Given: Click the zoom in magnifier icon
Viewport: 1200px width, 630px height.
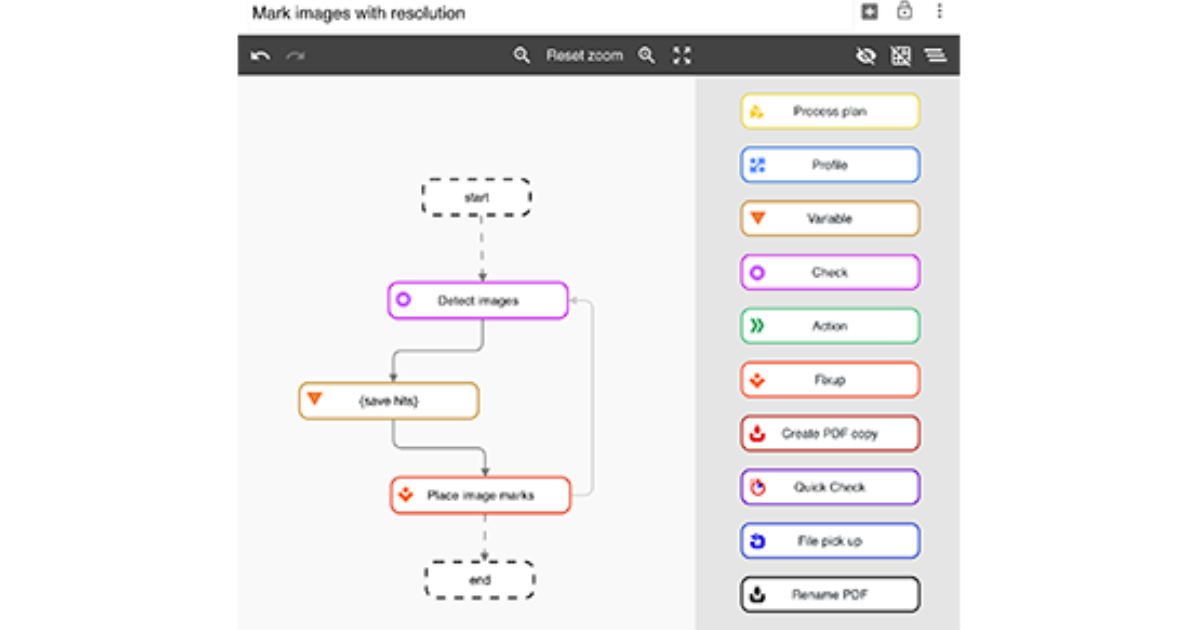Looking at the screenshot, I should 647,56.
